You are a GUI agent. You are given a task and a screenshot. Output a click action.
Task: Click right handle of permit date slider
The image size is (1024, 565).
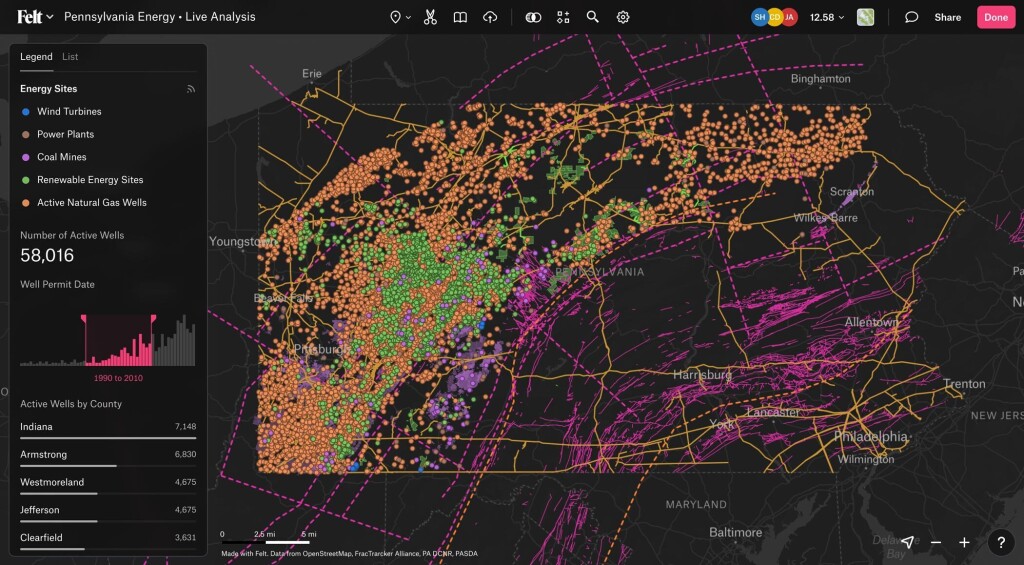[153, 319]
